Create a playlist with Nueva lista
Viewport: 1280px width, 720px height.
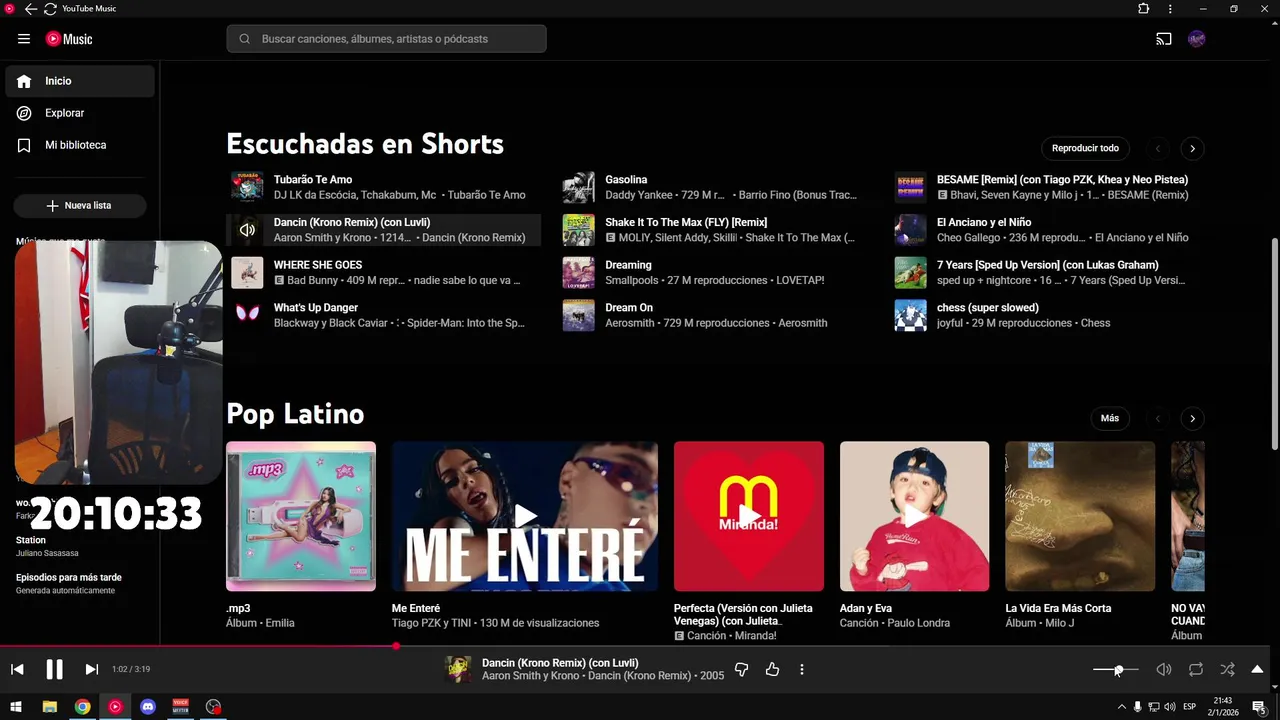click(80, 205)
